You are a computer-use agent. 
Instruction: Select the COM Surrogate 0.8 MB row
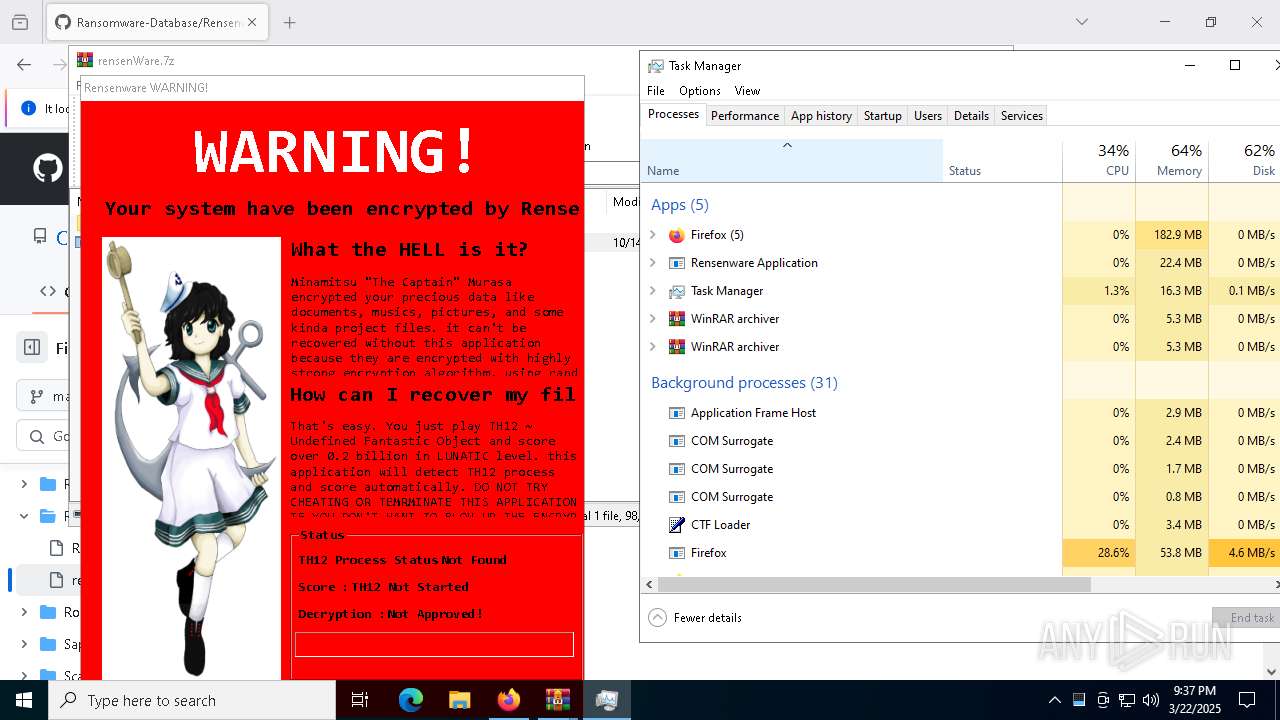point(960,497)
